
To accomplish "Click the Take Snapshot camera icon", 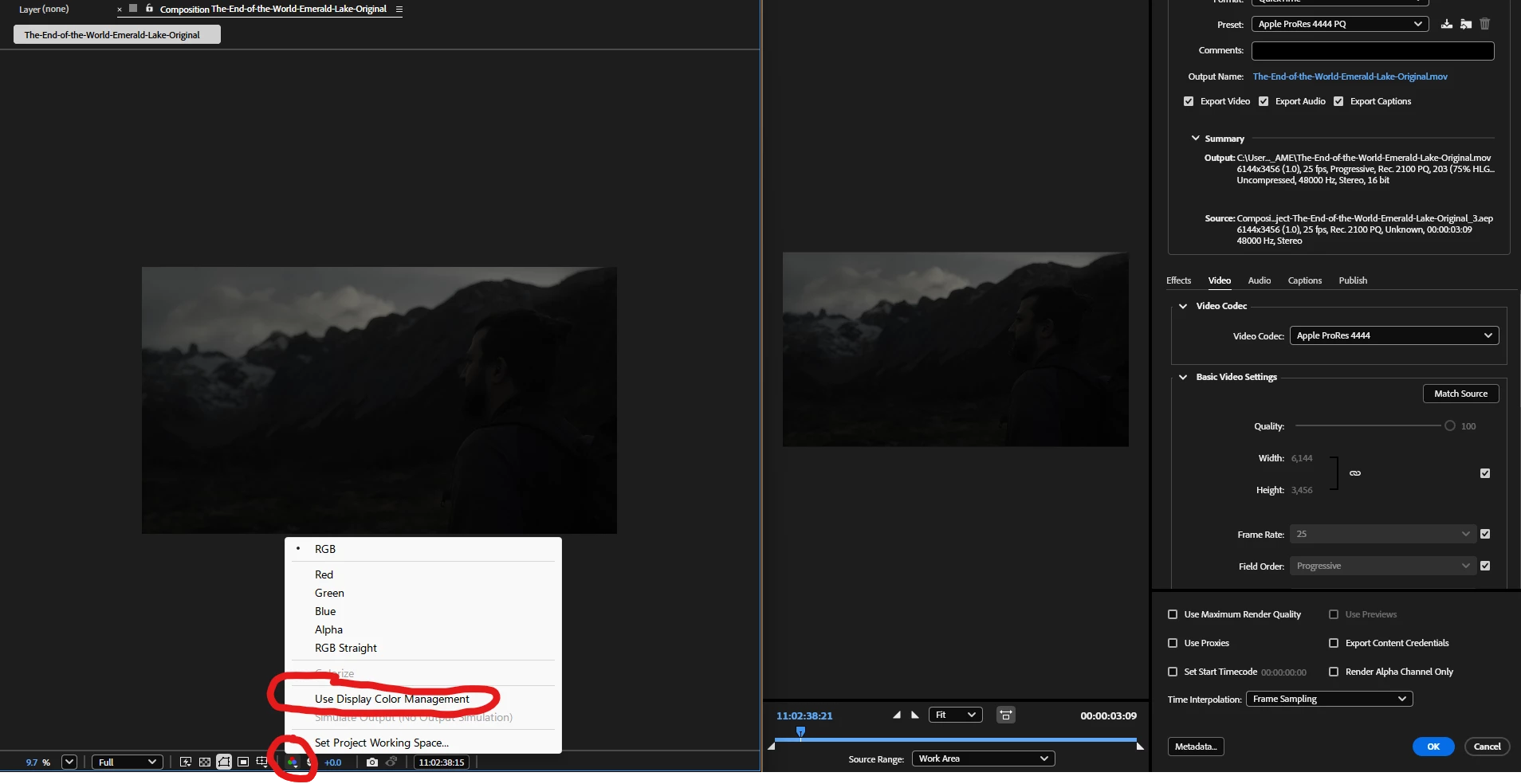I will pos(371,762).
